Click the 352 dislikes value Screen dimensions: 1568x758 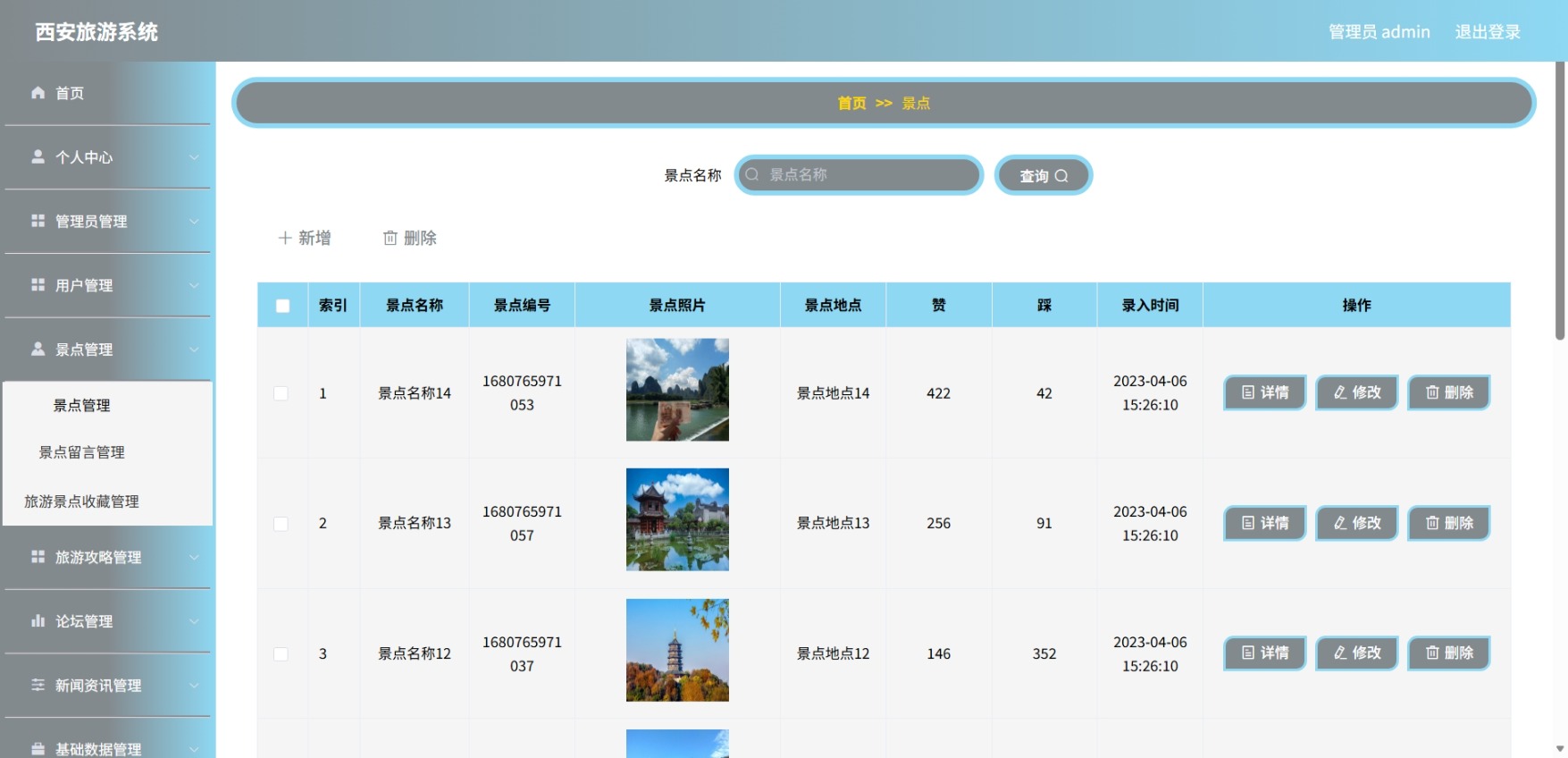[1044, 654]
